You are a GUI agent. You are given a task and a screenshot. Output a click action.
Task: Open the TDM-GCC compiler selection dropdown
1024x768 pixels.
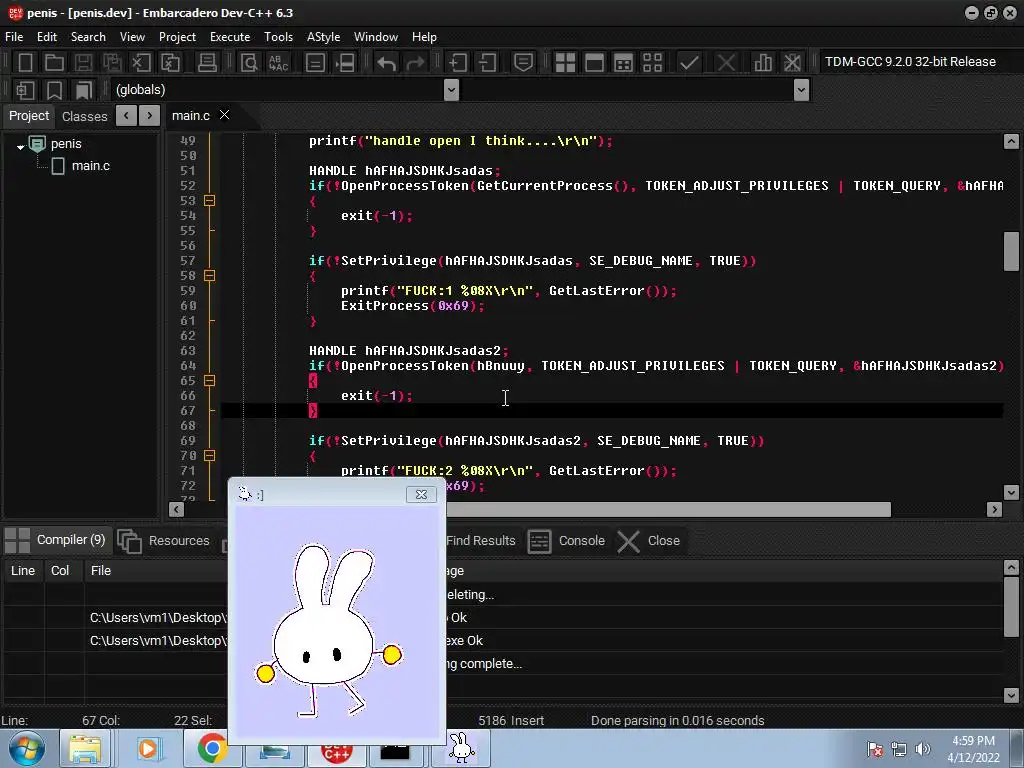[x=908, y=62]
